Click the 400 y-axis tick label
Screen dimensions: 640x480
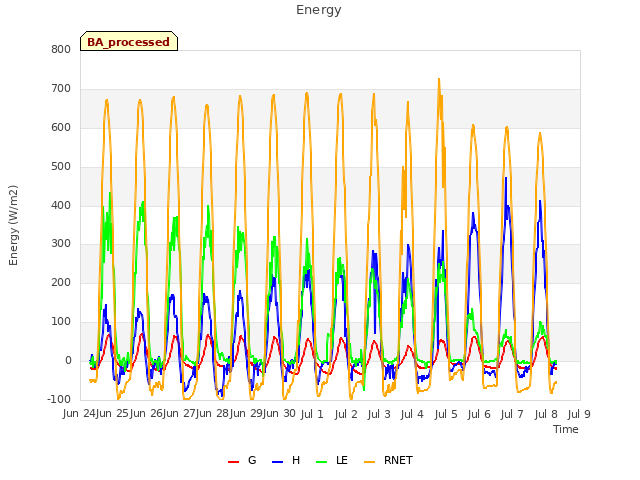(x=61, y=205)
